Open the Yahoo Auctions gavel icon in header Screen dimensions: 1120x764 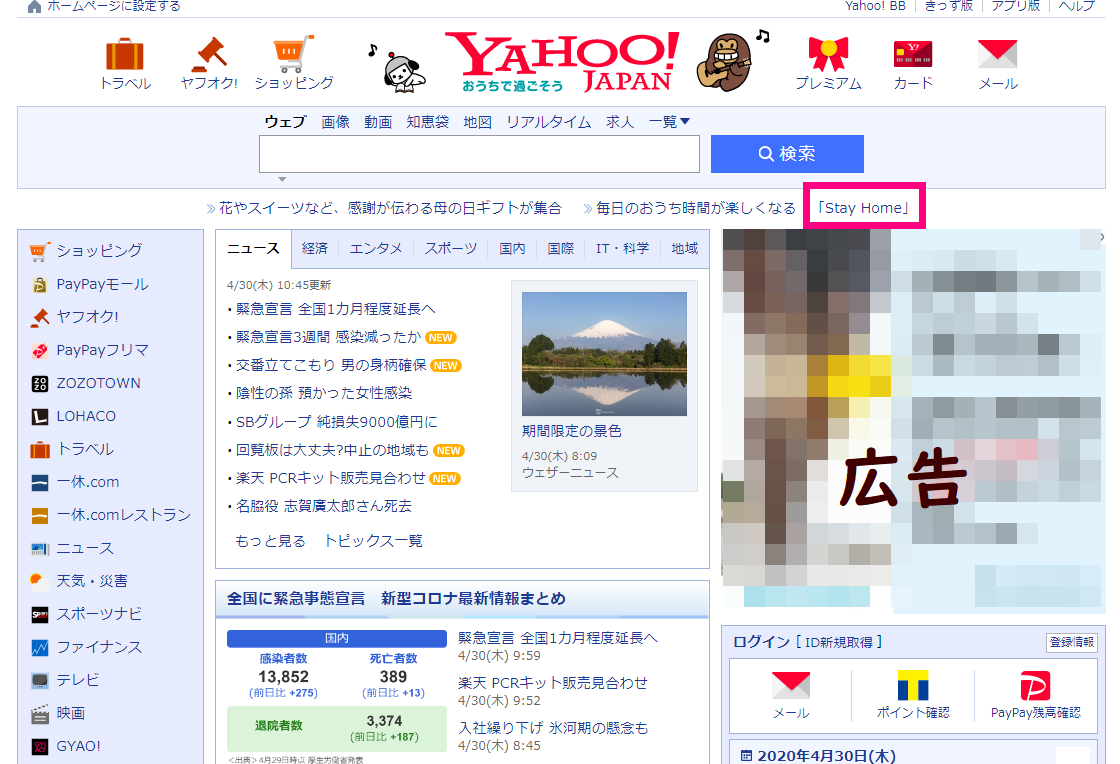coord(209,54)
